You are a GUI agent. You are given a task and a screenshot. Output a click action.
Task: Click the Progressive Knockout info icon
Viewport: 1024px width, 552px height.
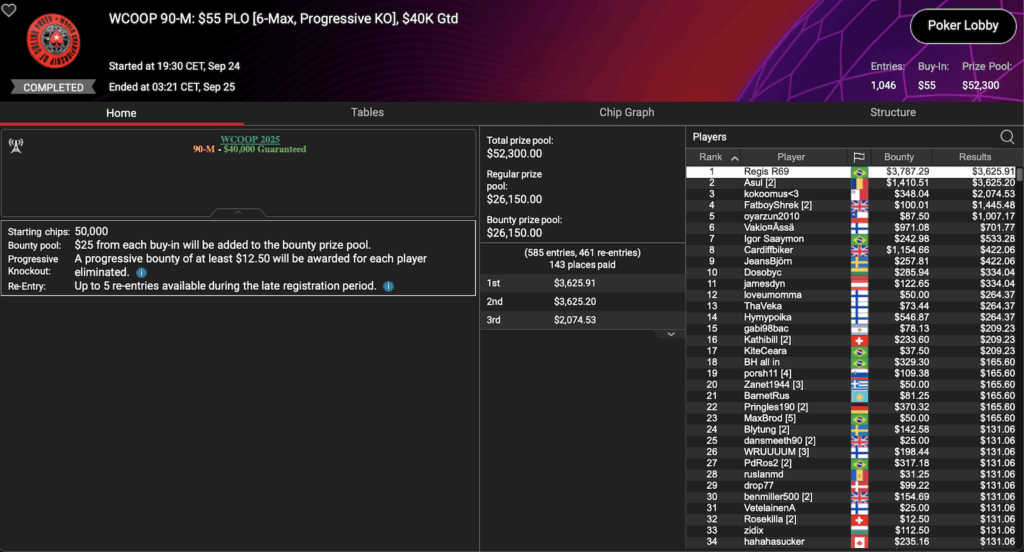pyautogui.click(x=141, y=272)
